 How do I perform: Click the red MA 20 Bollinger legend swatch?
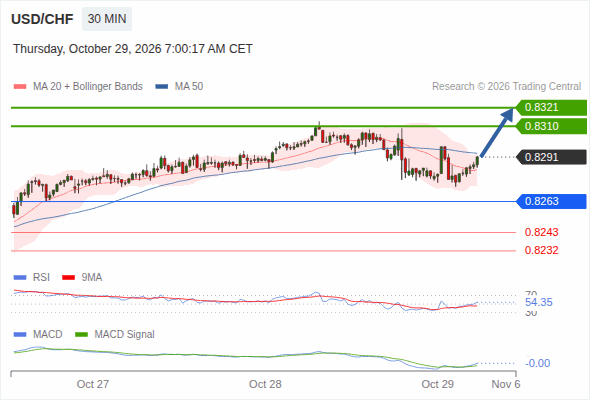tap(20, 87)
